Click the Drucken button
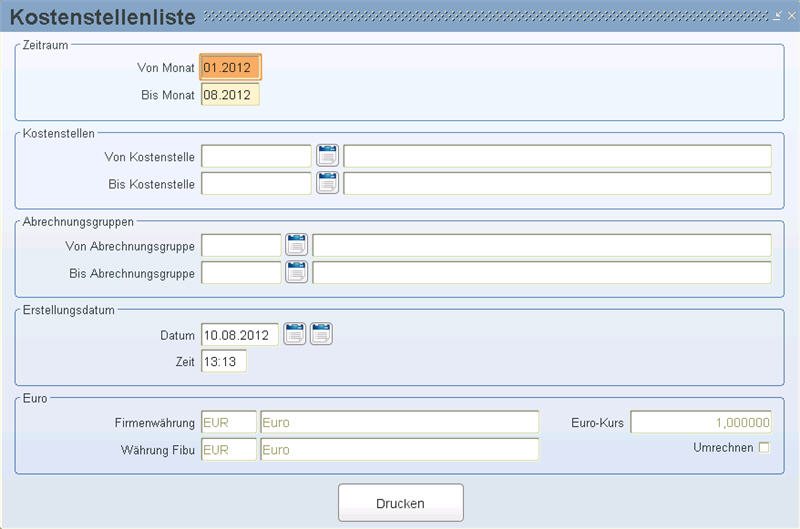The height and width of the screenshot is (529, 800). coord(401,503)
